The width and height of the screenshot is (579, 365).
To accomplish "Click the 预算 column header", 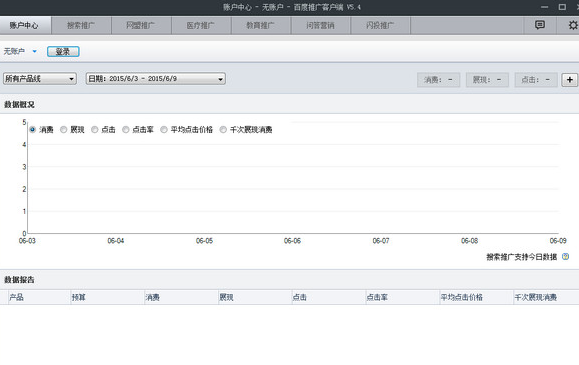I will (107, 297).
